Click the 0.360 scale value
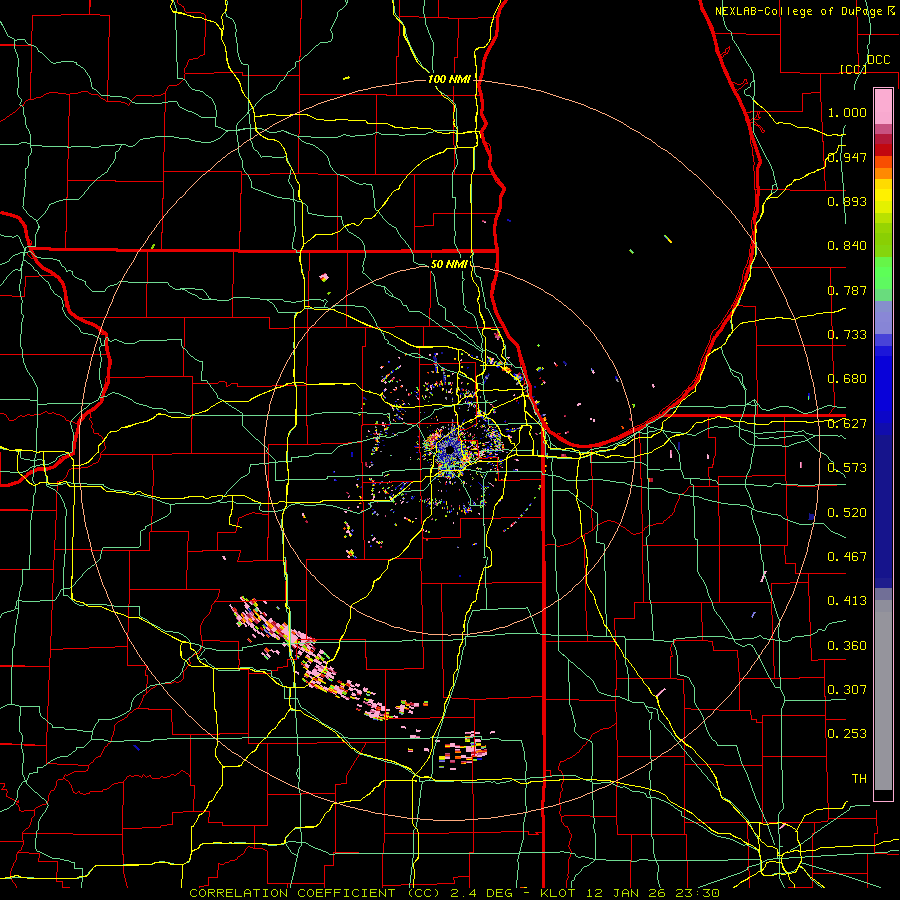The image size is (900, 900). click(847, 646)
